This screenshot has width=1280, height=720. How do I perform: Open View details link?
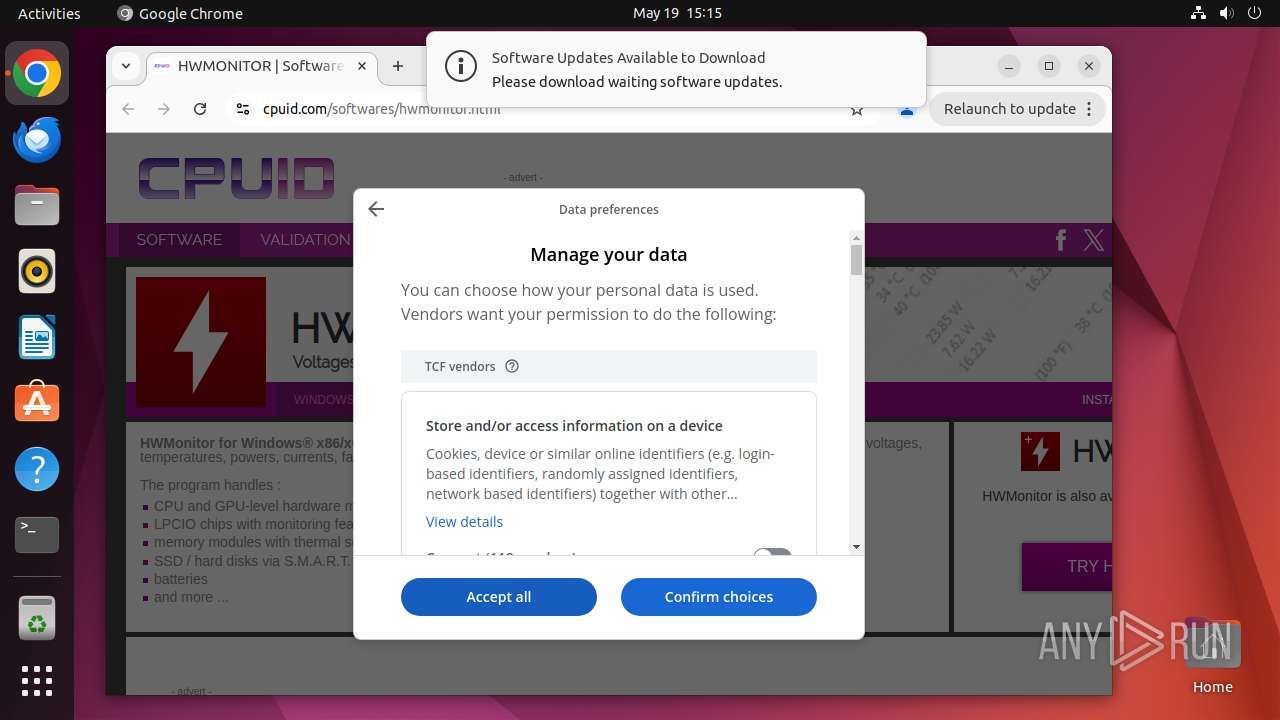(x=464, y=522)
